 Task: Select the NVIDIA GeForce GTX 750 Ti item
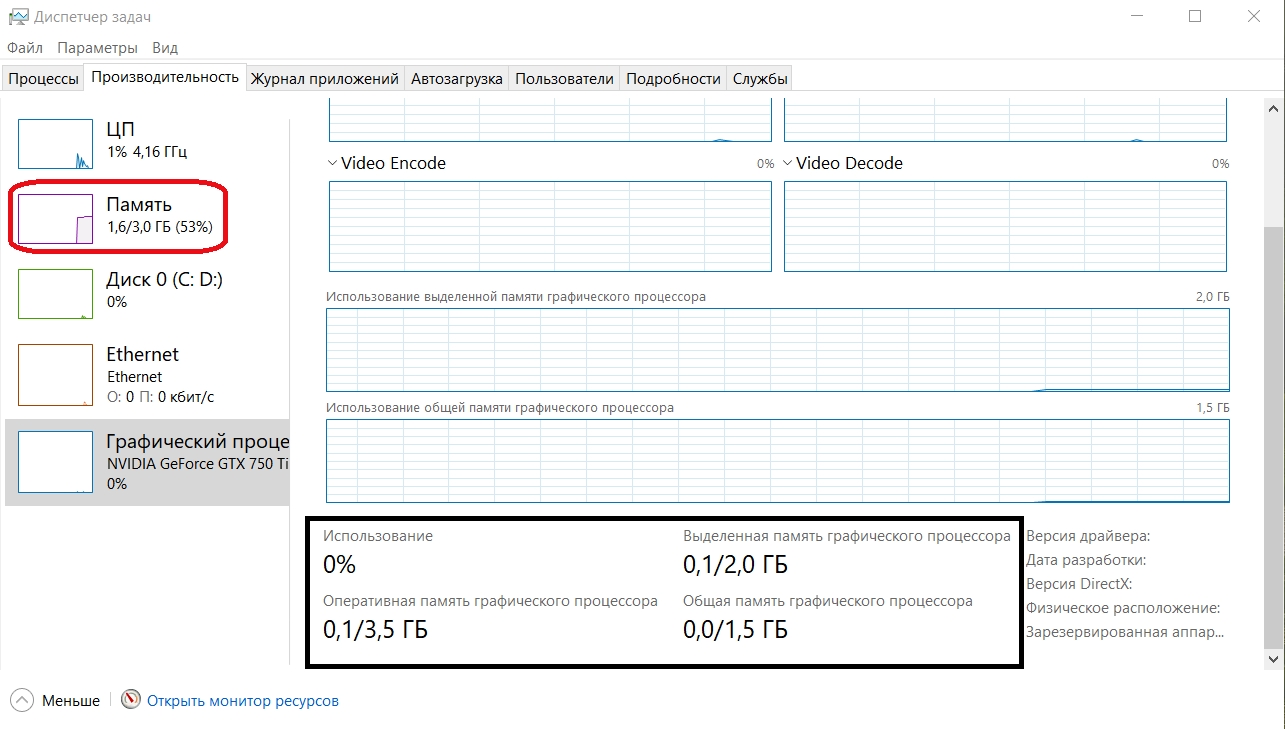(197, 463)
